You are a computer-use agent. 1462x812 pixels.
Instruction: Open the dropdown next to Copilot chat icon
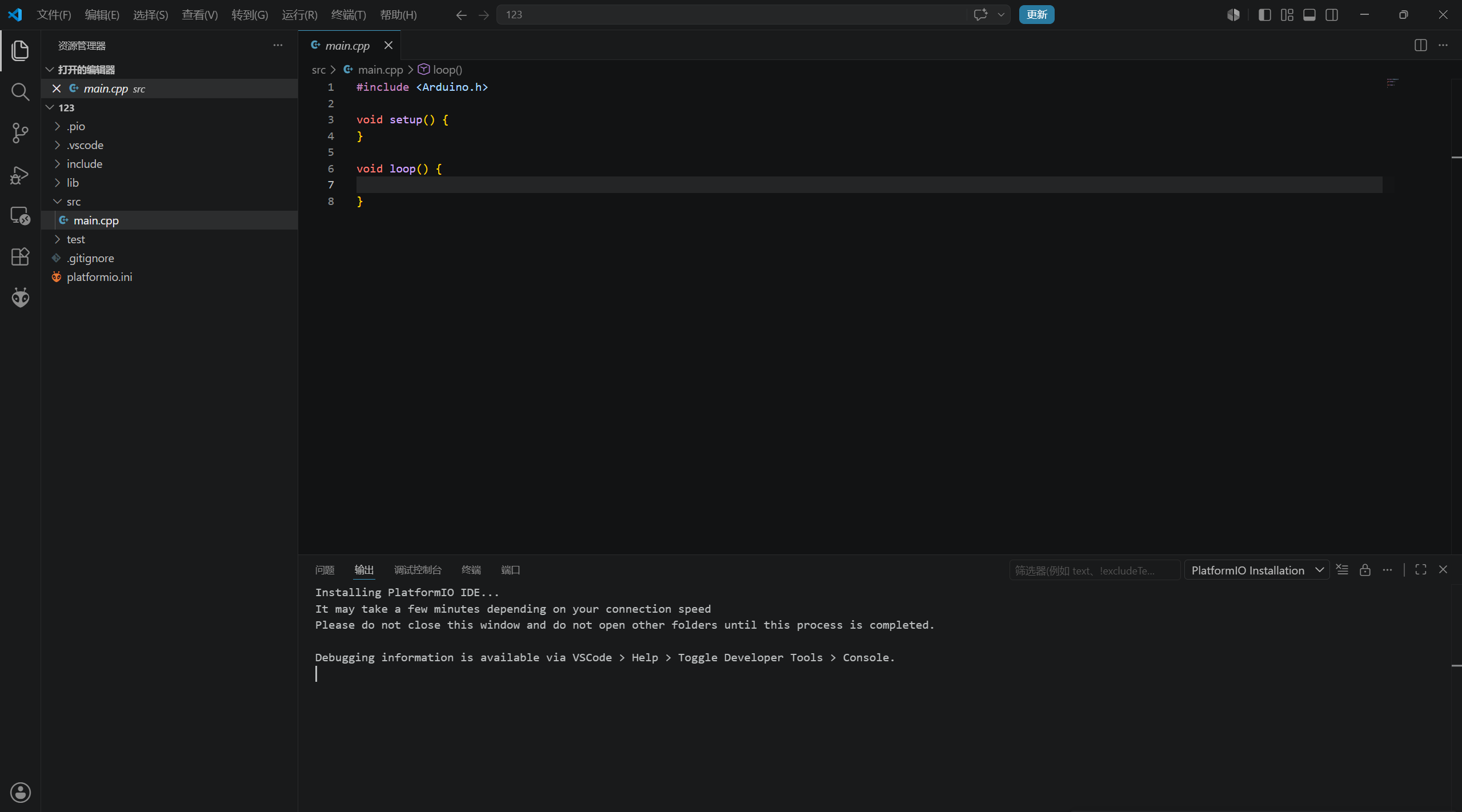(x=1001, y=15)
